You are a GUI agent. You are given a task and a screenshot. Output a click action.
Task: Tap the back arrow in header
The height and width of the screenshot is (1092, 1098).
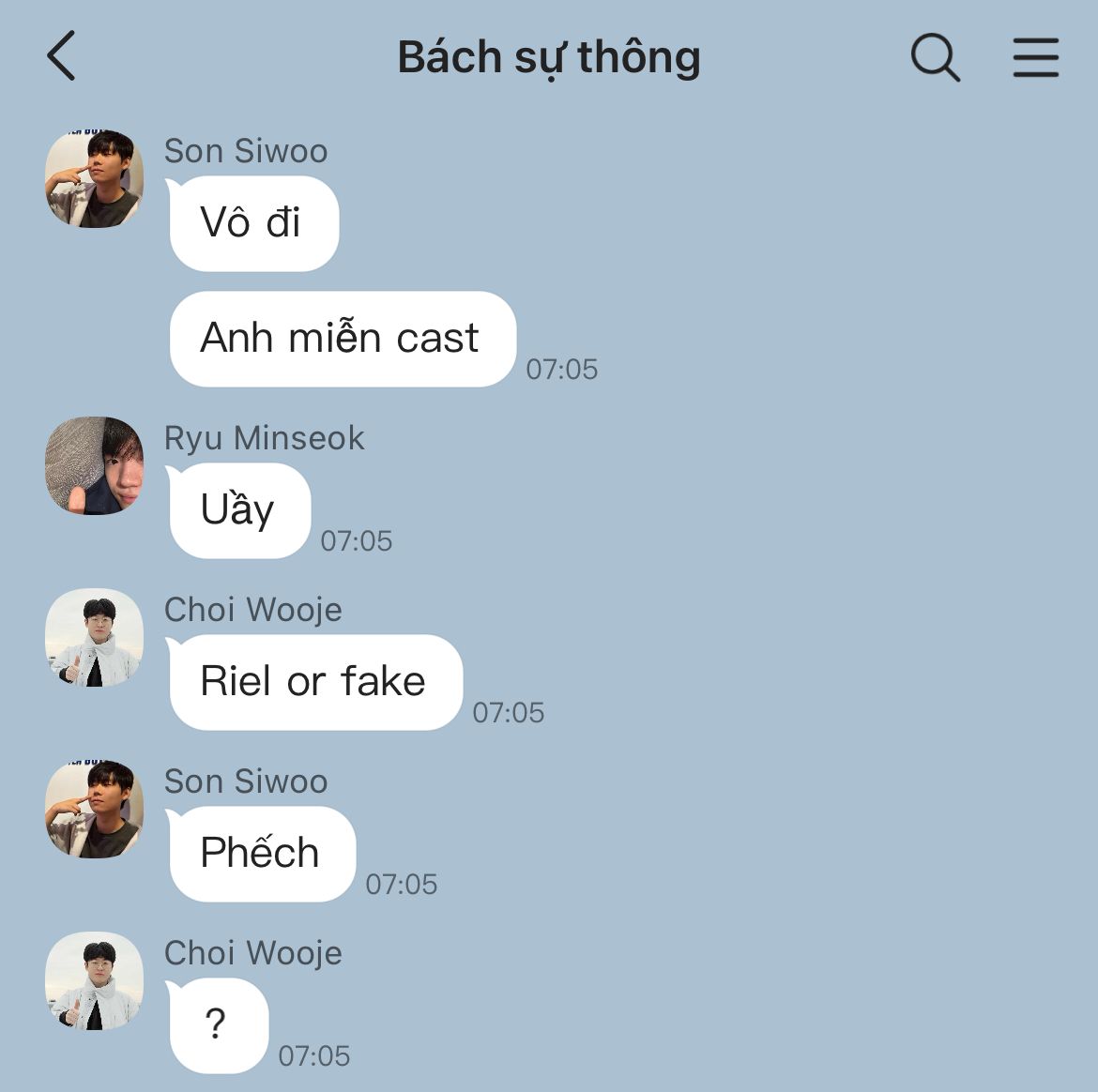(61, 56)
